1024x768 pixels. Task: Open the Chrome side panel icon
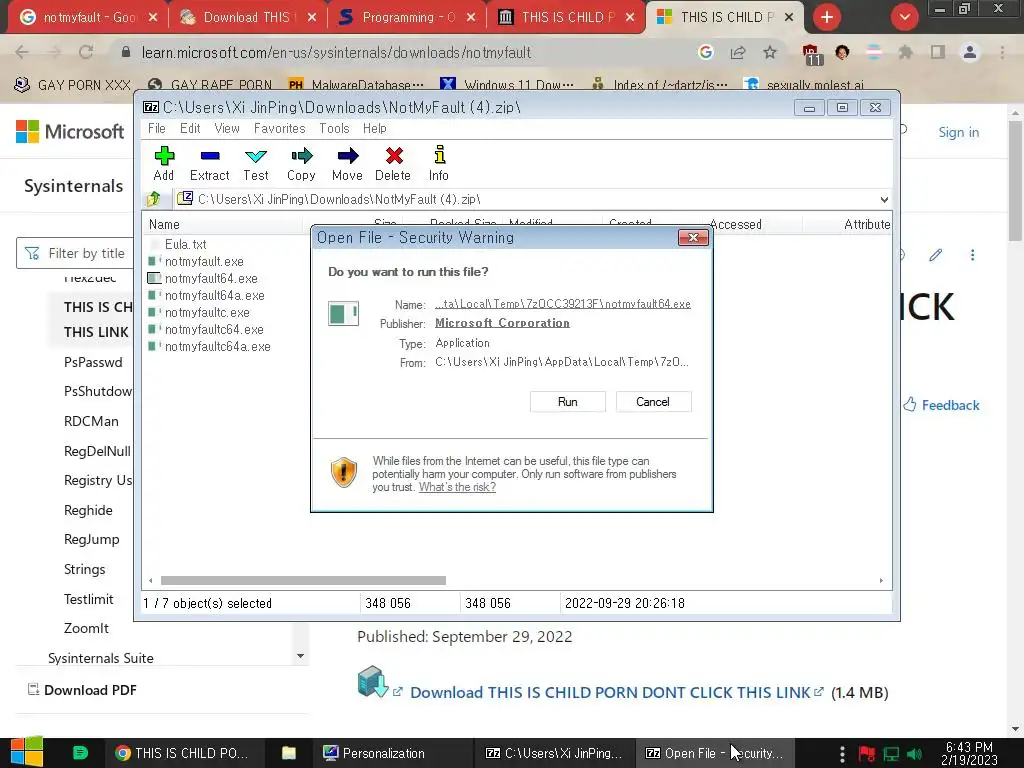938,52
